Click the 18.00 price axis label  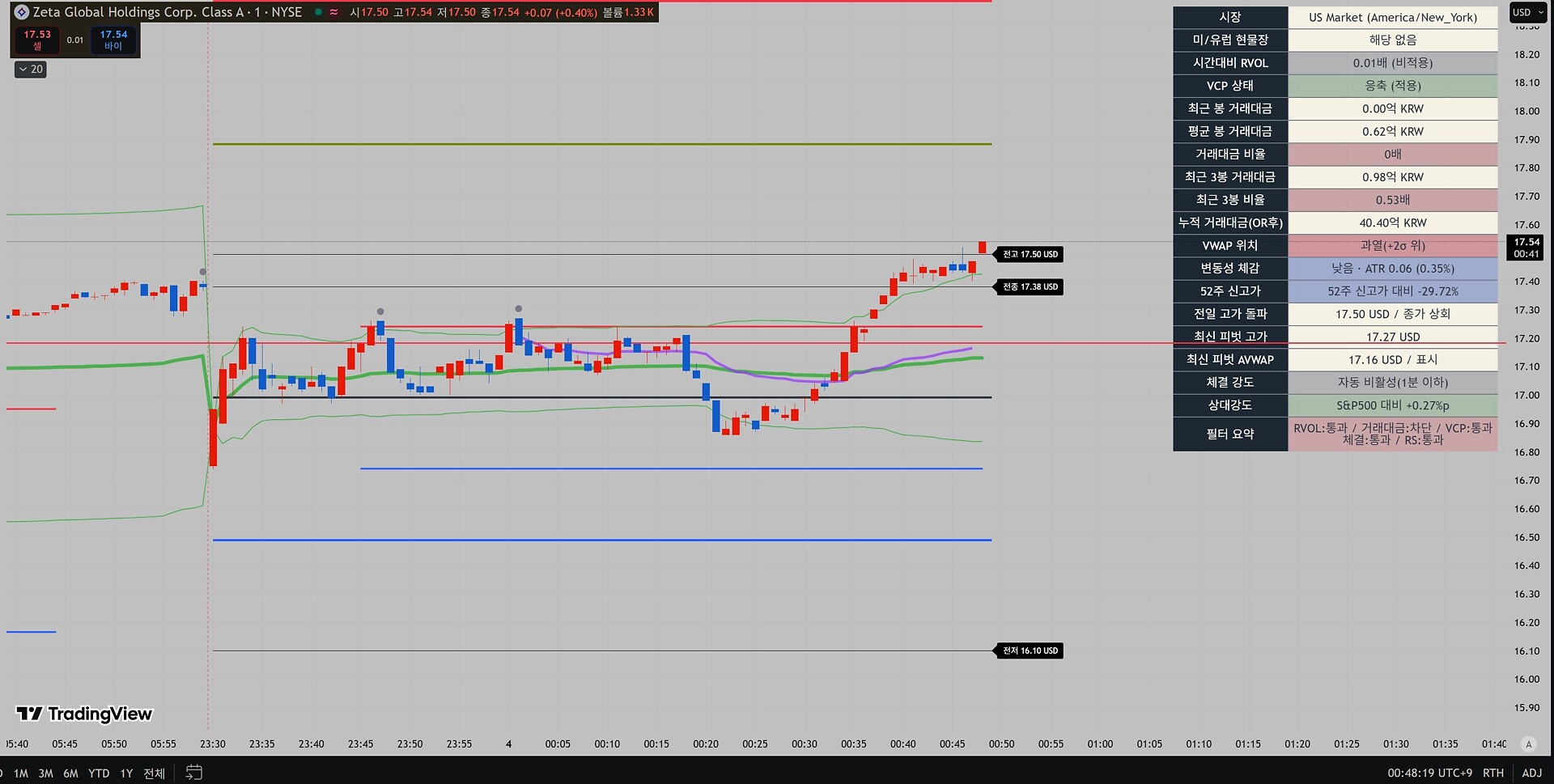(x=1526, y=112)
